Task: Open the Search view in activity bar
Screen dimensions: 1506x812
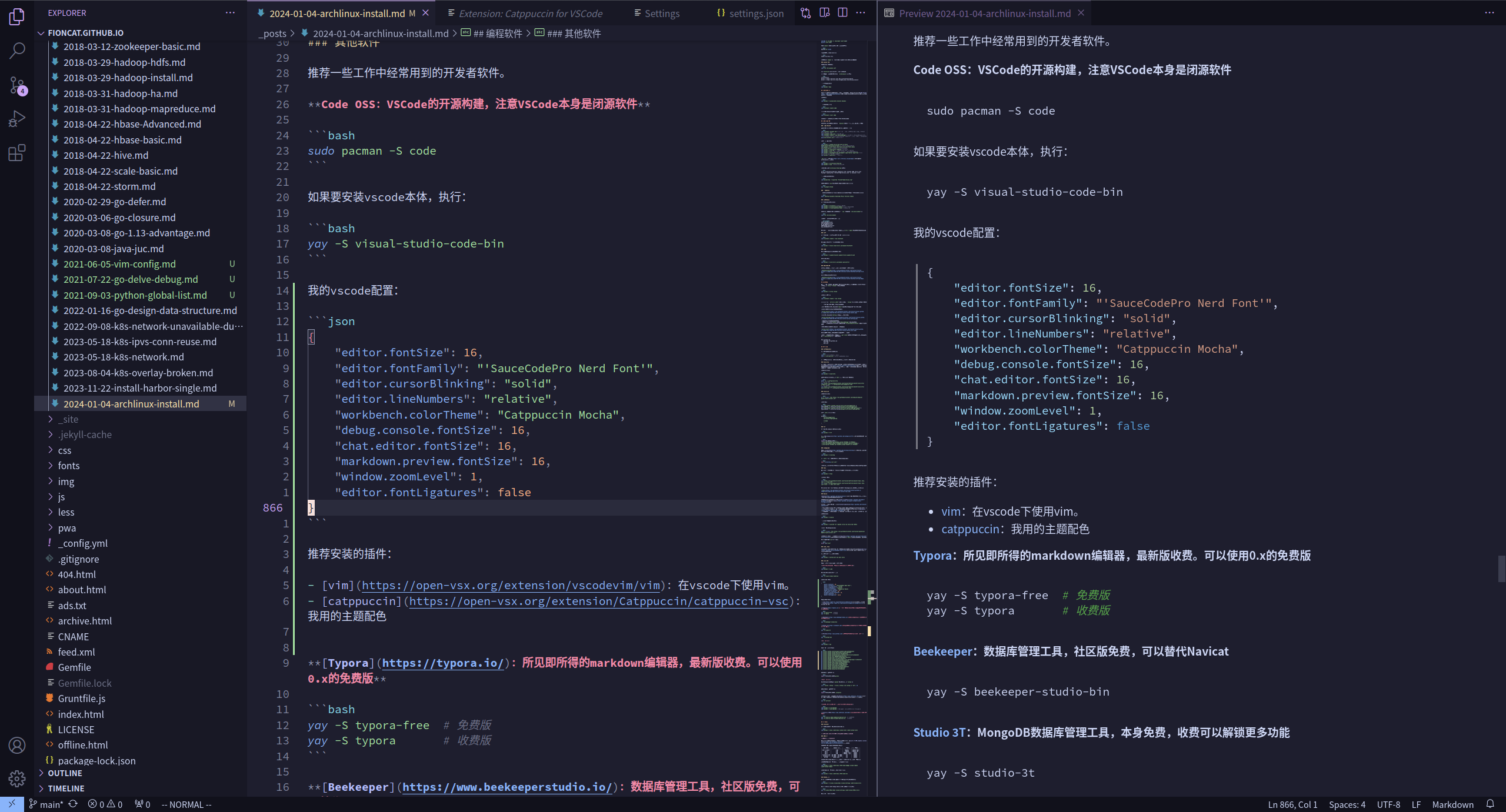Action: click(x=17, y=51)
